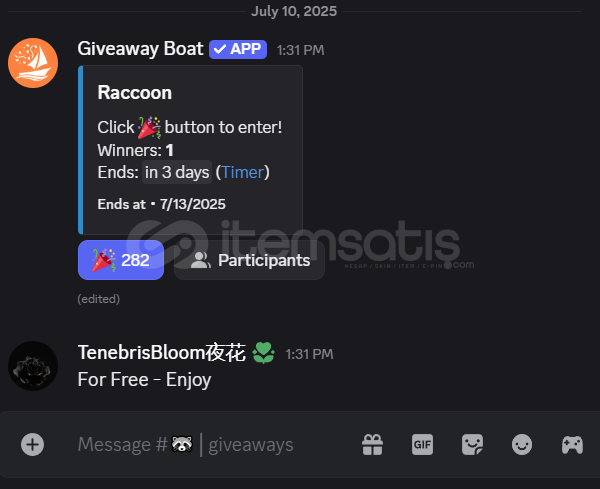The image size is (600, 489).
Task: Click the TenebrisBloom夜花 username
Action: (x=161, y=352)
